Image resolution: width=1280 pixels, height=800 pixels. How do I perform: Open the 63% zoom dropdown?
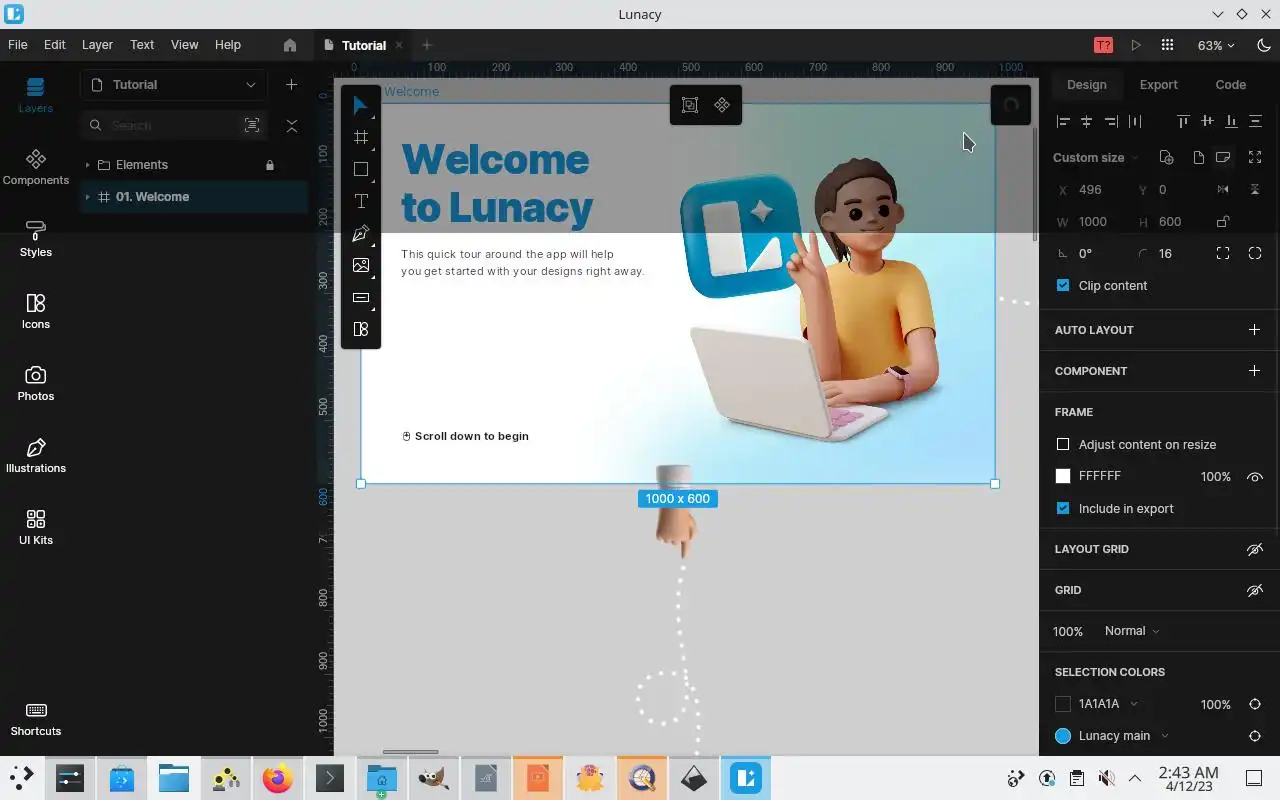coord(1216,45)
